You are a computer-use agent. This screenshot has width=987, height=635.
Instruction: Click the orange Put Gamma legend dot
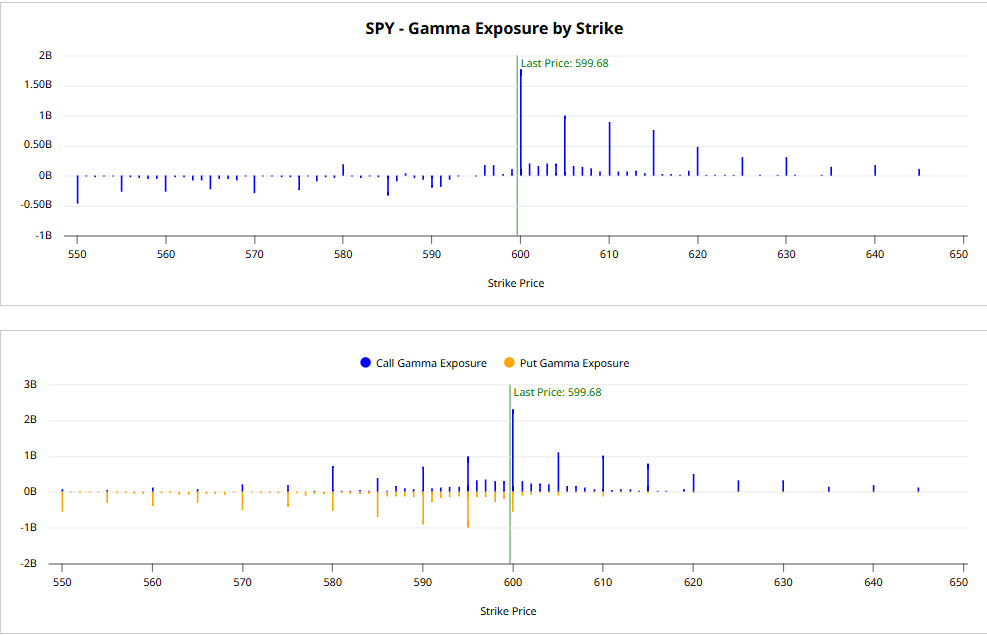click(509, 363)
